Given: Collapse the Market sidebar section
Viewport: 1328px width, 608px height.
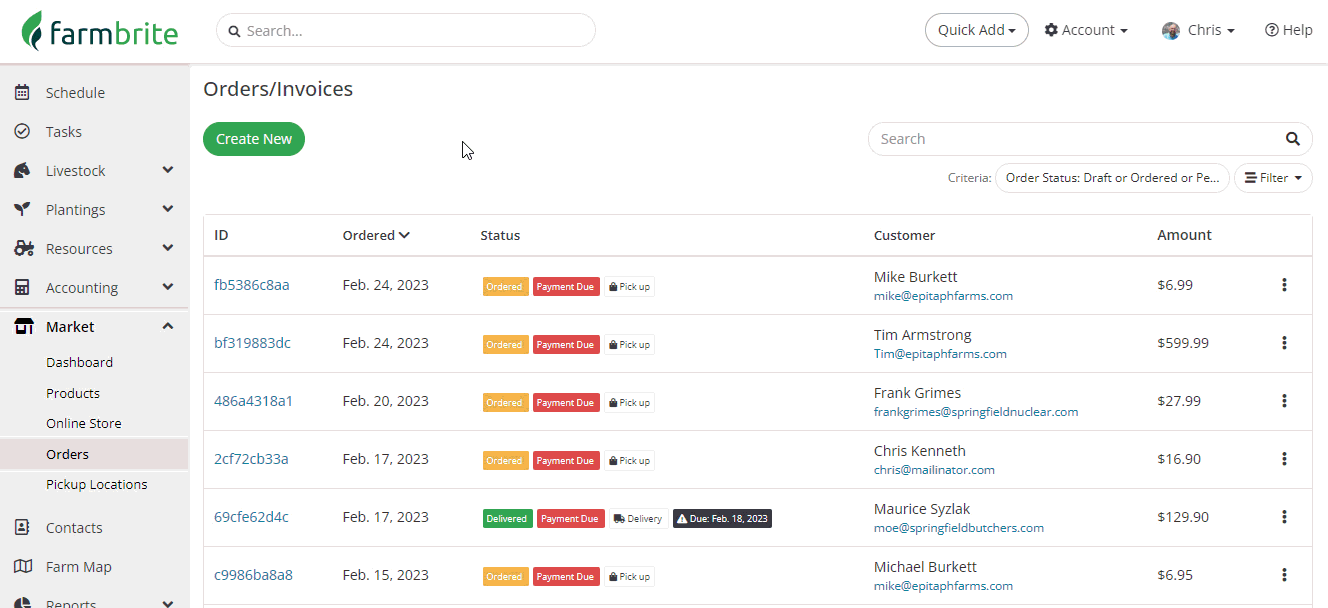Looking at the screenshot, I should 167,327.
